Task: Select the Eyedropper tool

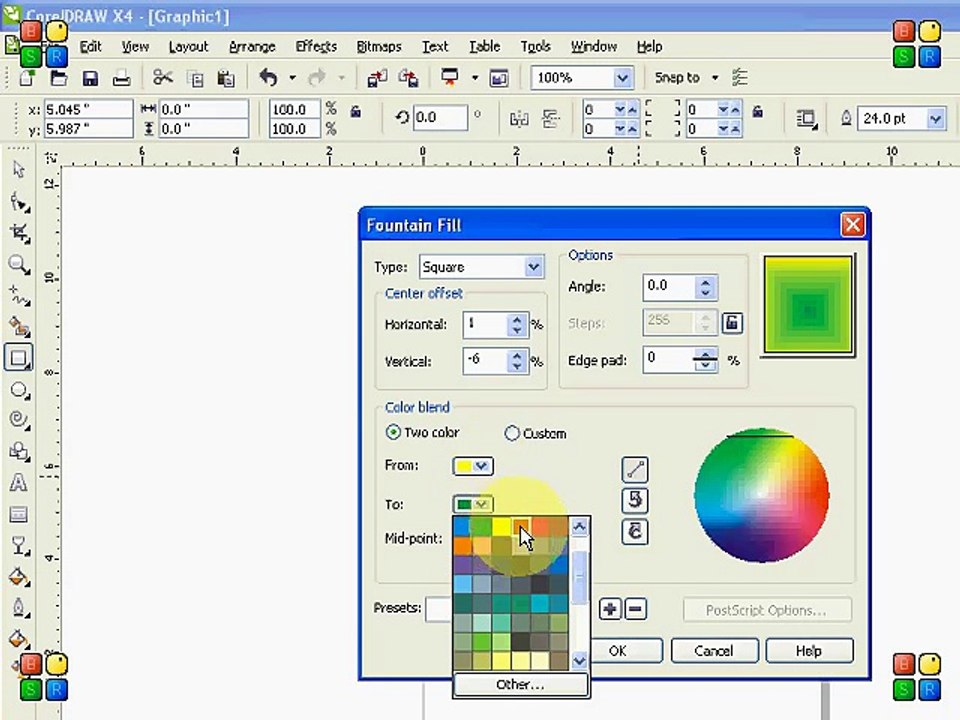Action: [x=19, y=577]
